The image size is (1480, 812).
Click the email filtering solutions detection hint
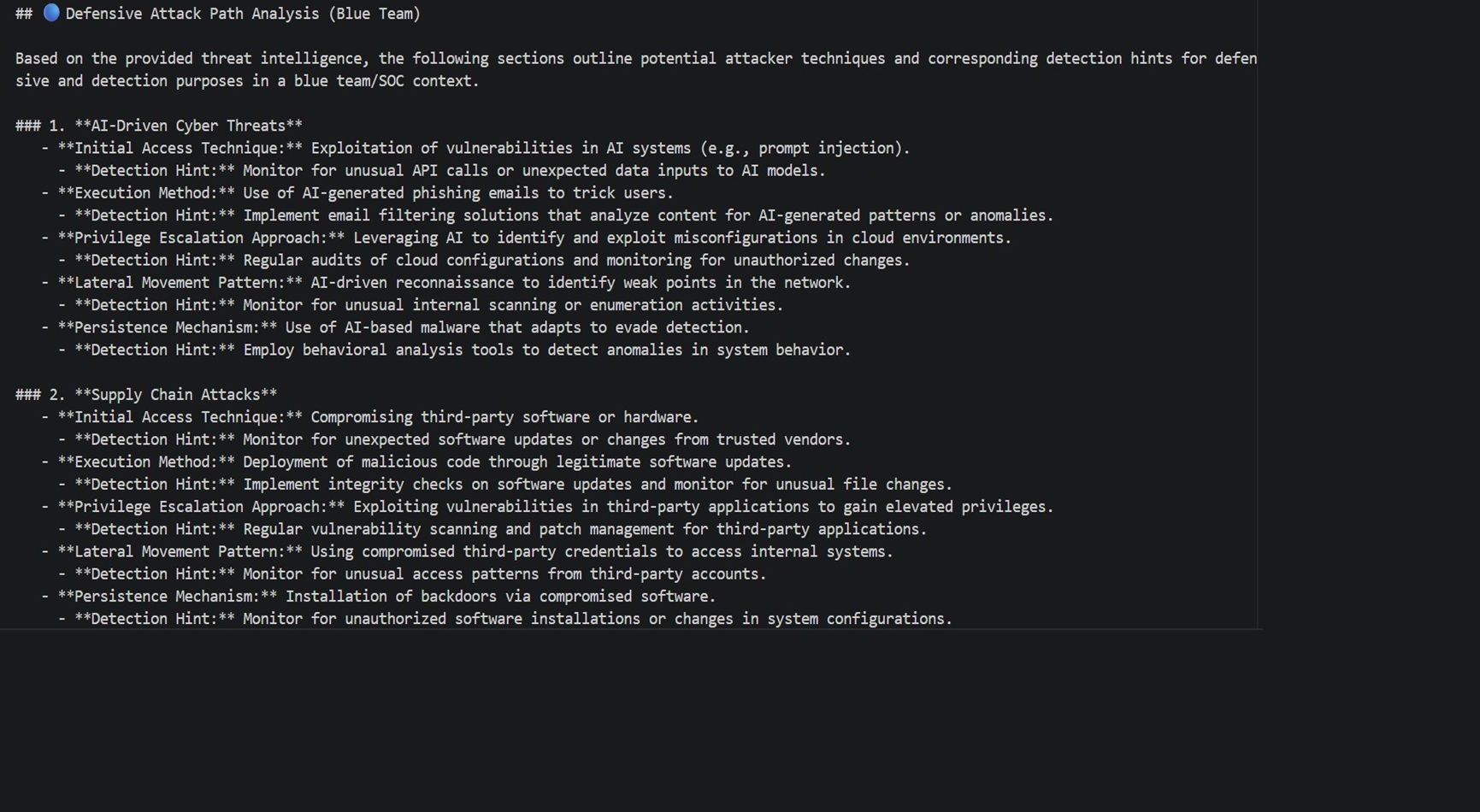563,215
